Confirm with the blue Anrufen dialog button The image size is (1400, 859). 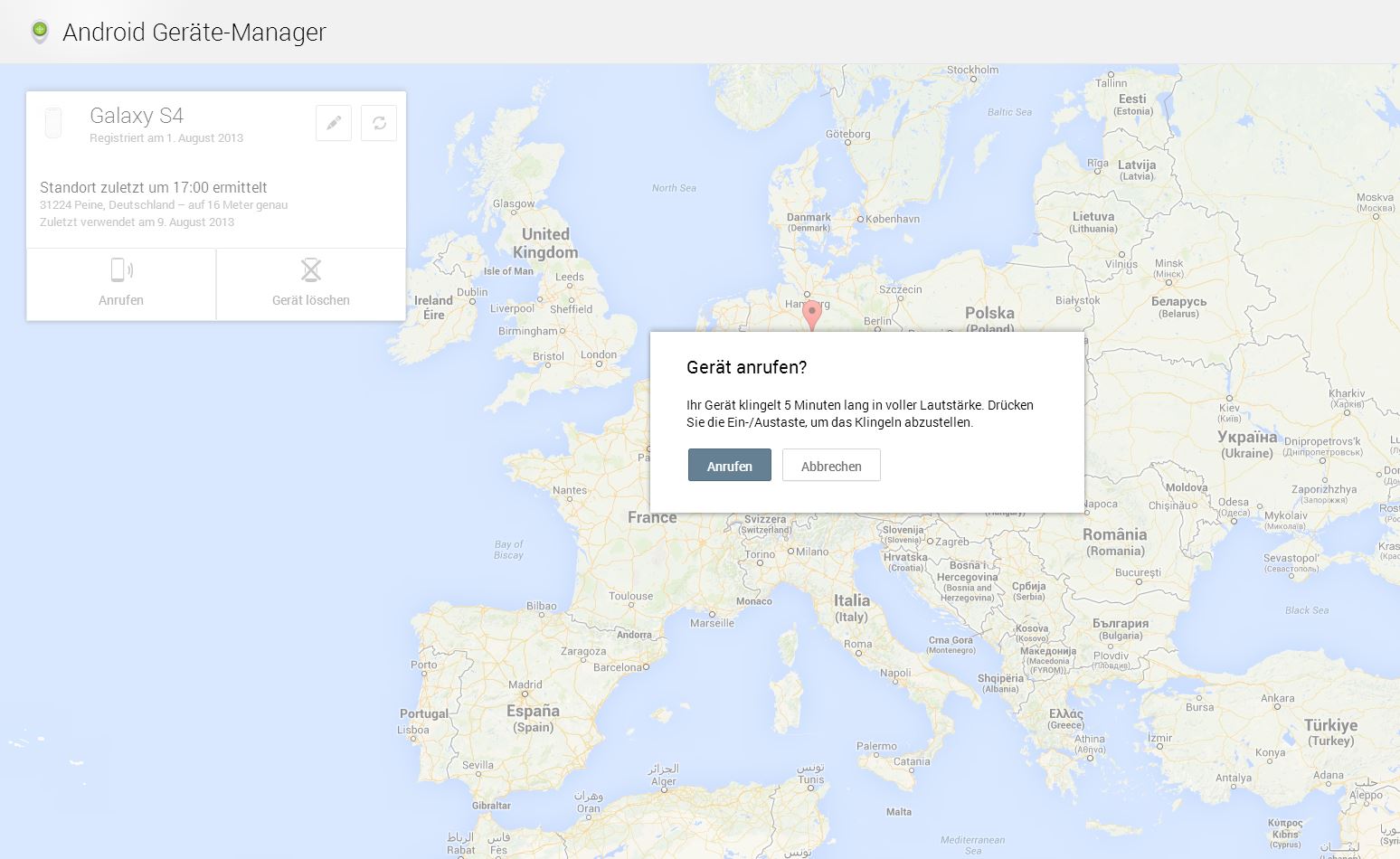pos(730,466)
